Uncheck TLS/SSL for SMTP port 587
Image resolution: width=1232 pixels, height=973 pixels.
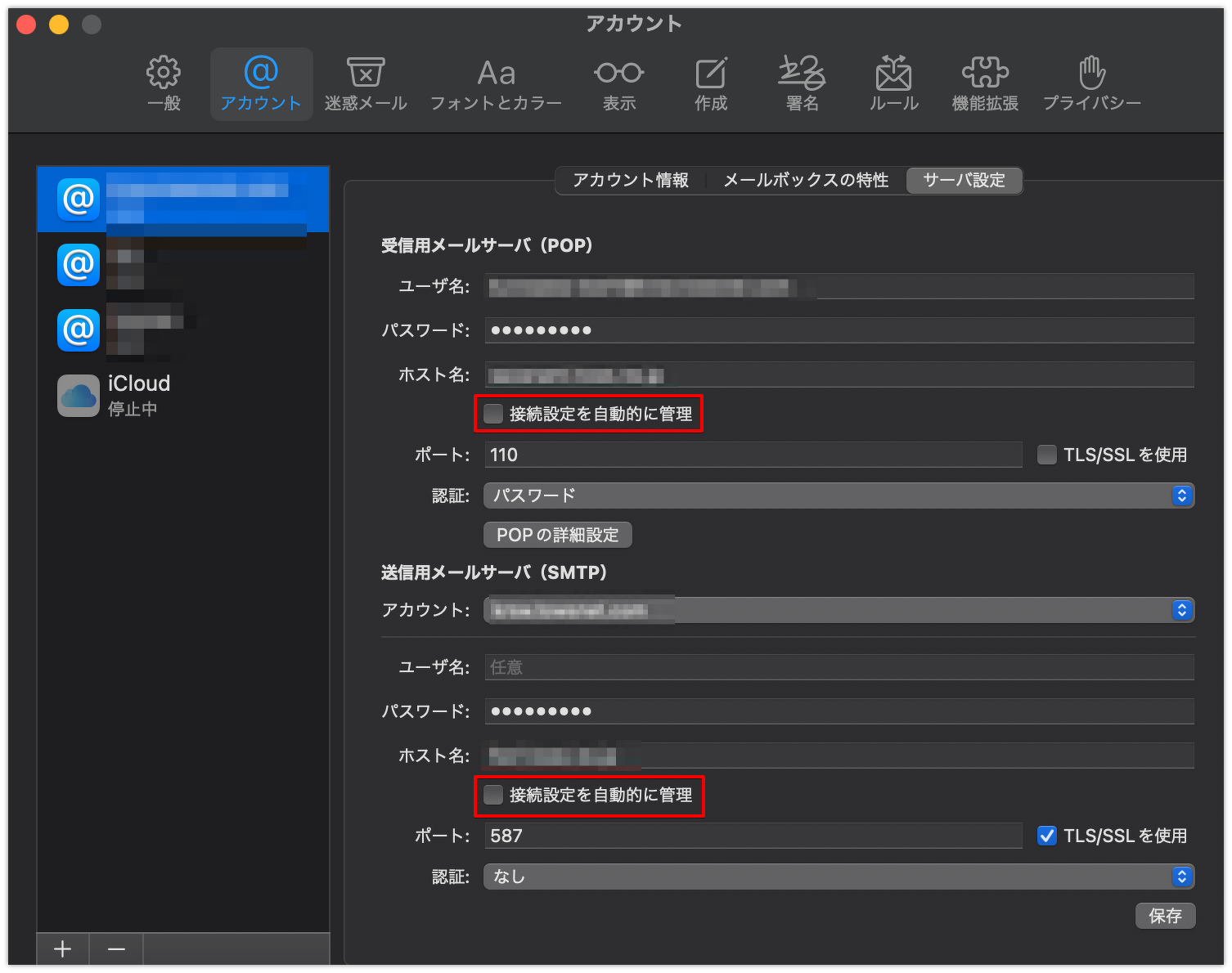[1047, 836]
